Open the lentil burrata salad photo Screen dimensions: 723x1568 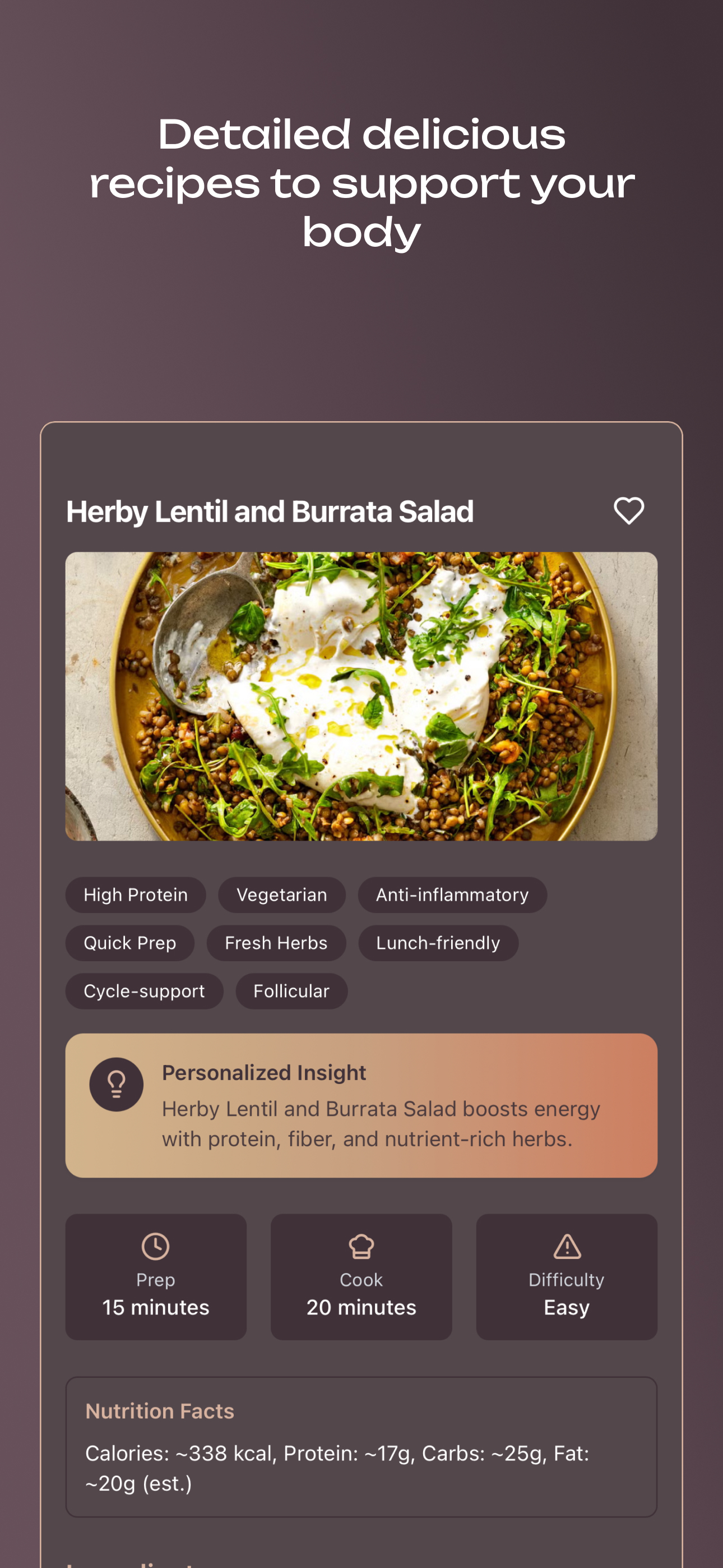pos(361,697)
